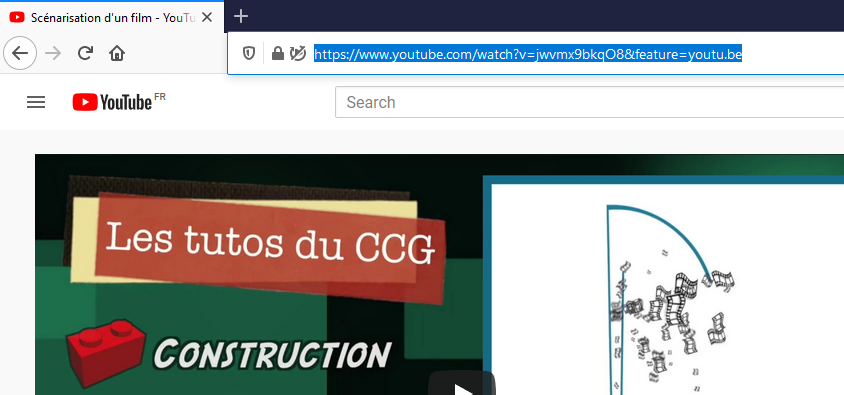Open a new browser tab
Screen dimensions: 844x395
[x=241, y=17]
